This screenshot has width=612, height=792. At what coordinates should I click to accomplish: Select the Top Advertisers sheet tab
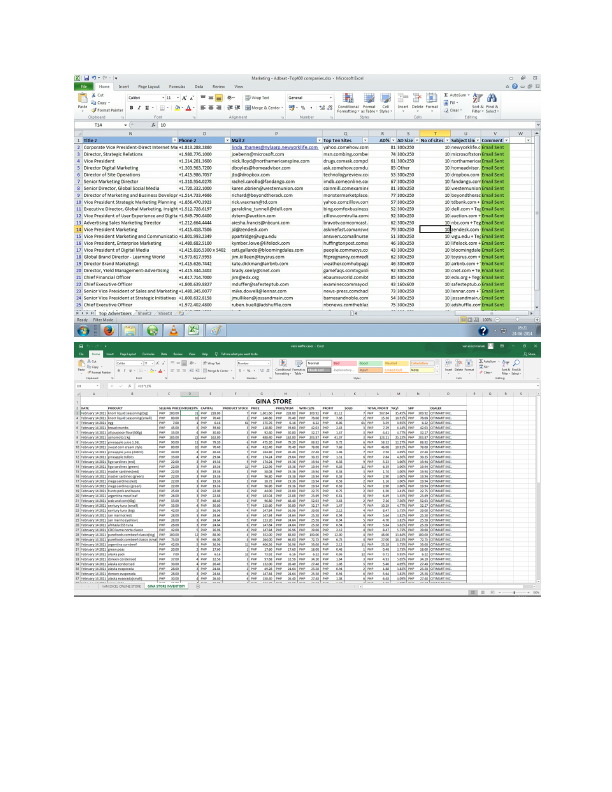115,313
